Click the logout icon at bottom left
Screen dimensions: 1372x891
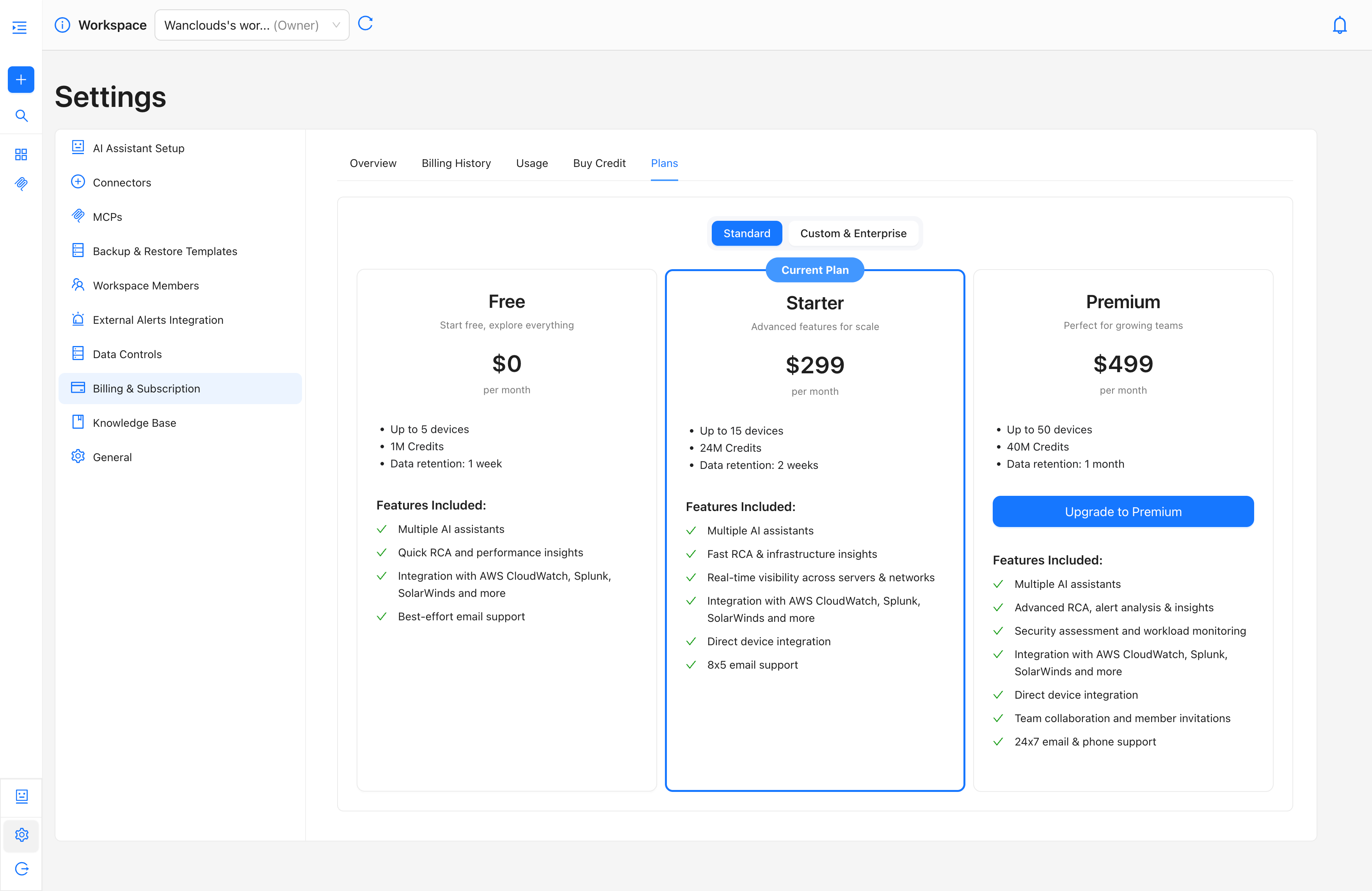point(21,868)
